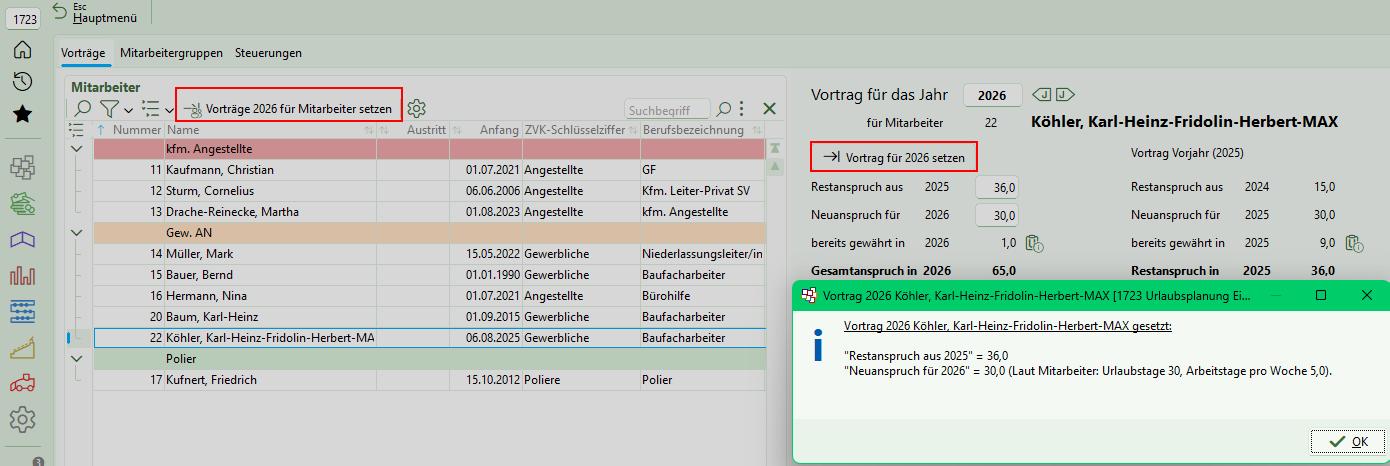Screen dimensions: 1390x466
Task: Click magnifier icon next to Suchbegriff field
Action: click(x=723, y=108)
